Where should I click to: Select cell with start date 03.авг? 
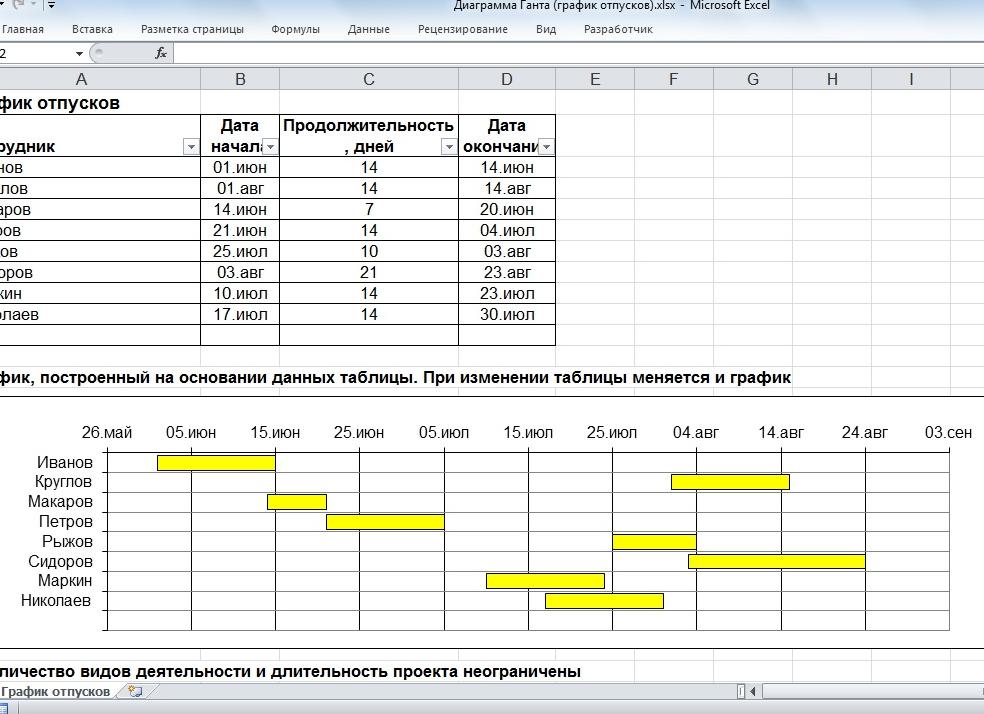click(240, 272)
